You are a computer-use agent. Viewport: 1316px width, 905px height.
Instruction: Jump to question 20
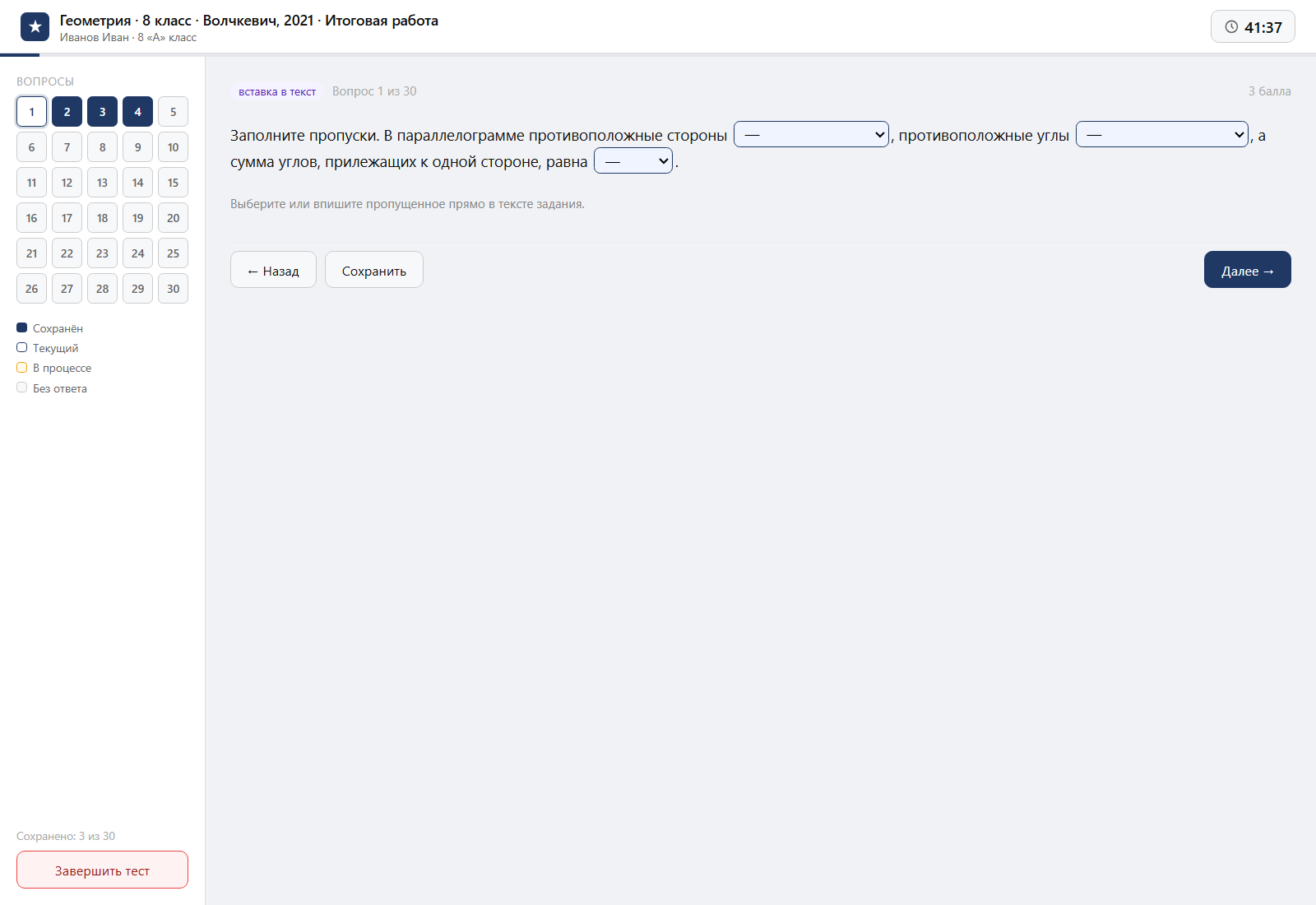(x=173, y=218)
